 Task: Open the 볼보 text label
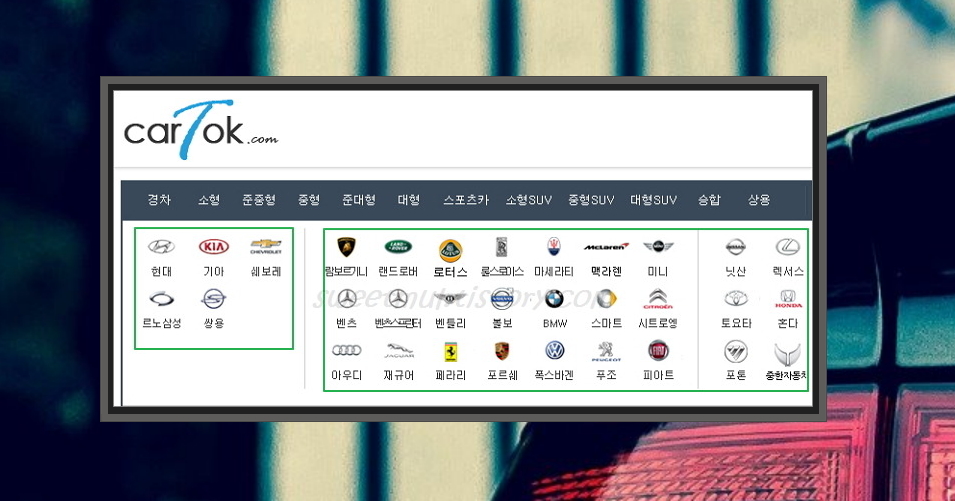tap(502, 323)
